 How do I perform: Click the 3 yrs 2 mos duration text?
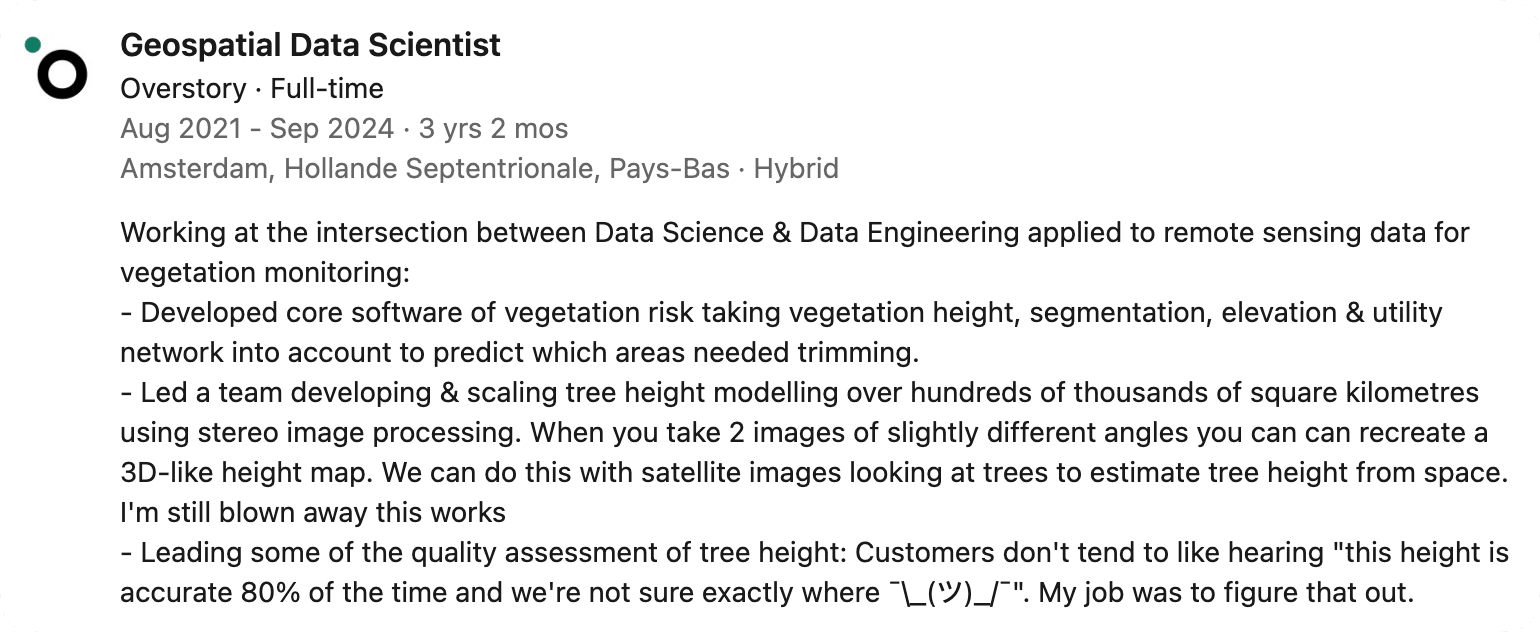tap(493, 129)
